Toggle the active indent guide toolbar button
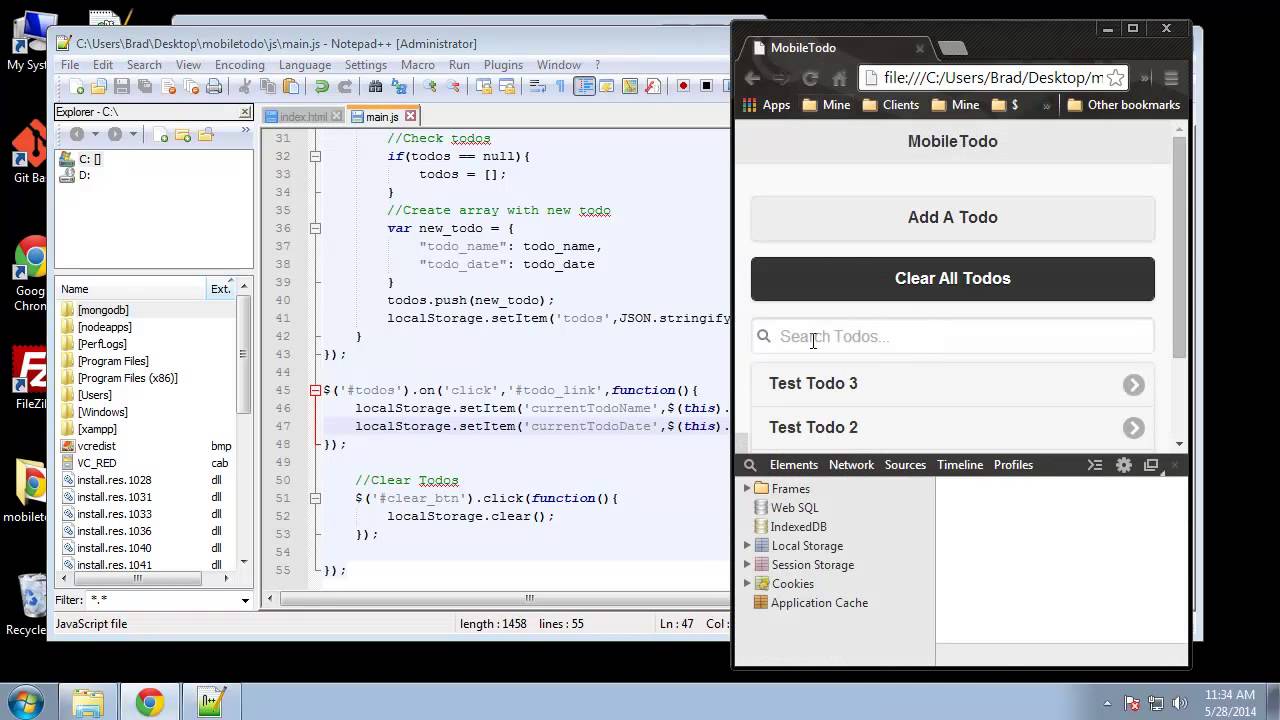This screenshot has width=1280, height=720. [584, 87]
